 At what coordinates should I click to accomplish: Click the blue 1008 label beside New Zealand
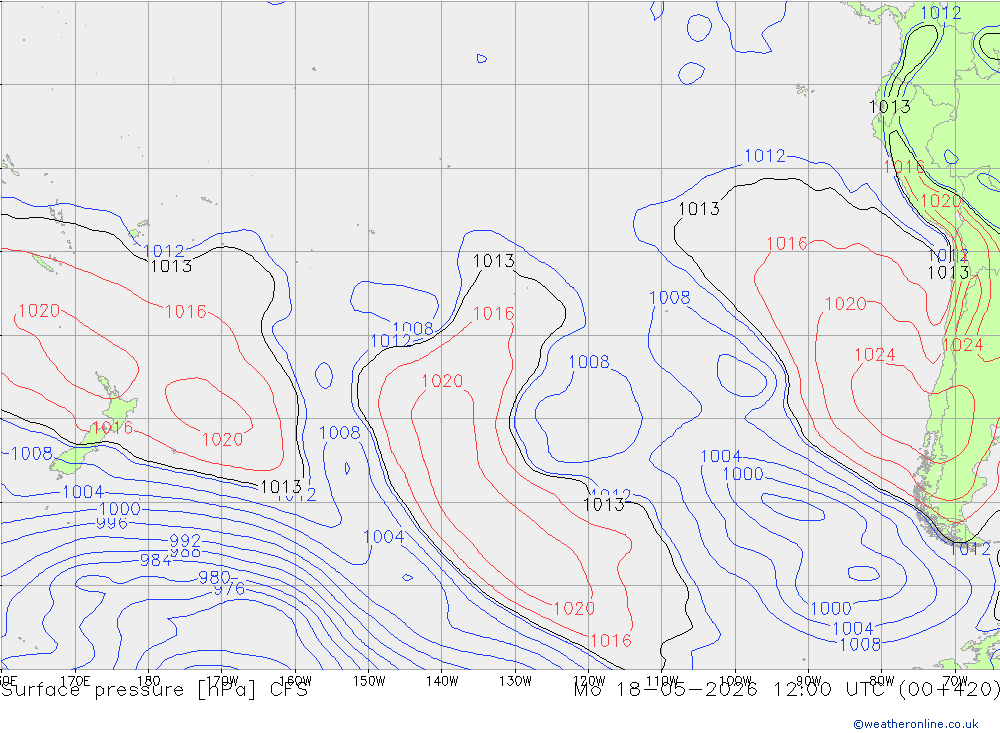click(32, 454)
